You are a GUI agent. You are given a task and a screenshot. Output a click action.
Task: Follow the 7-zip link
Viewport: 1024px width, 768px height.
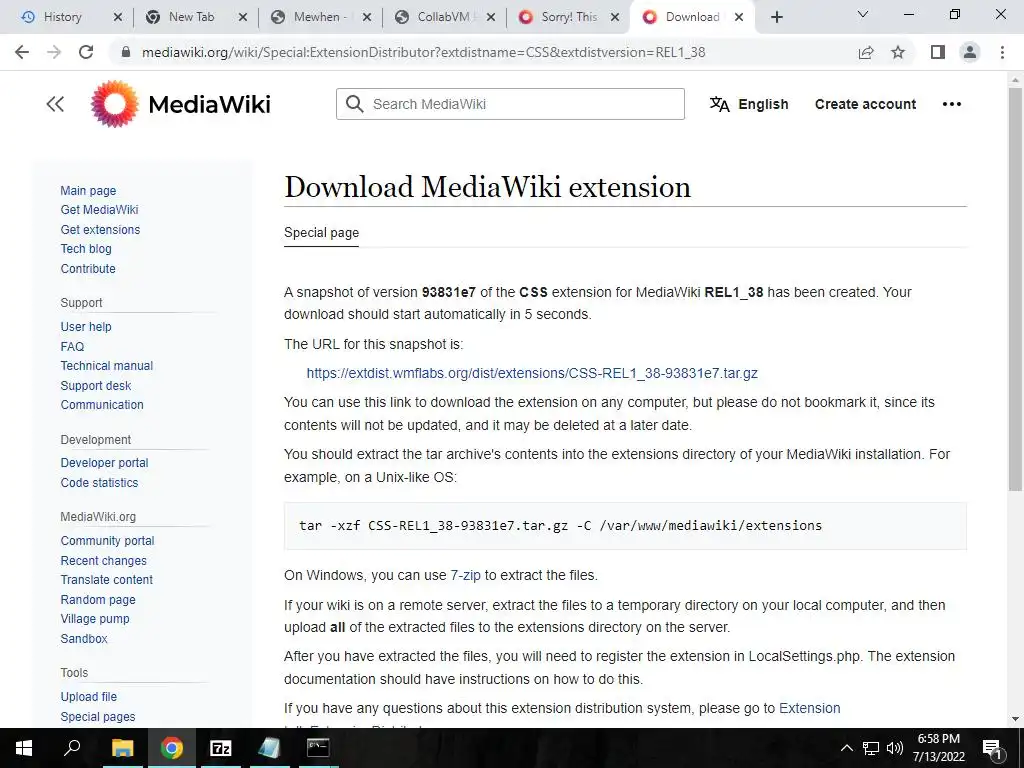click(465, 575)
